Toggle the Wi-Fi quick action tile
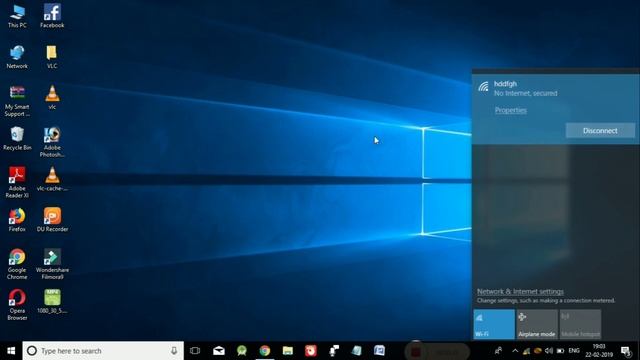 [494, 324]
